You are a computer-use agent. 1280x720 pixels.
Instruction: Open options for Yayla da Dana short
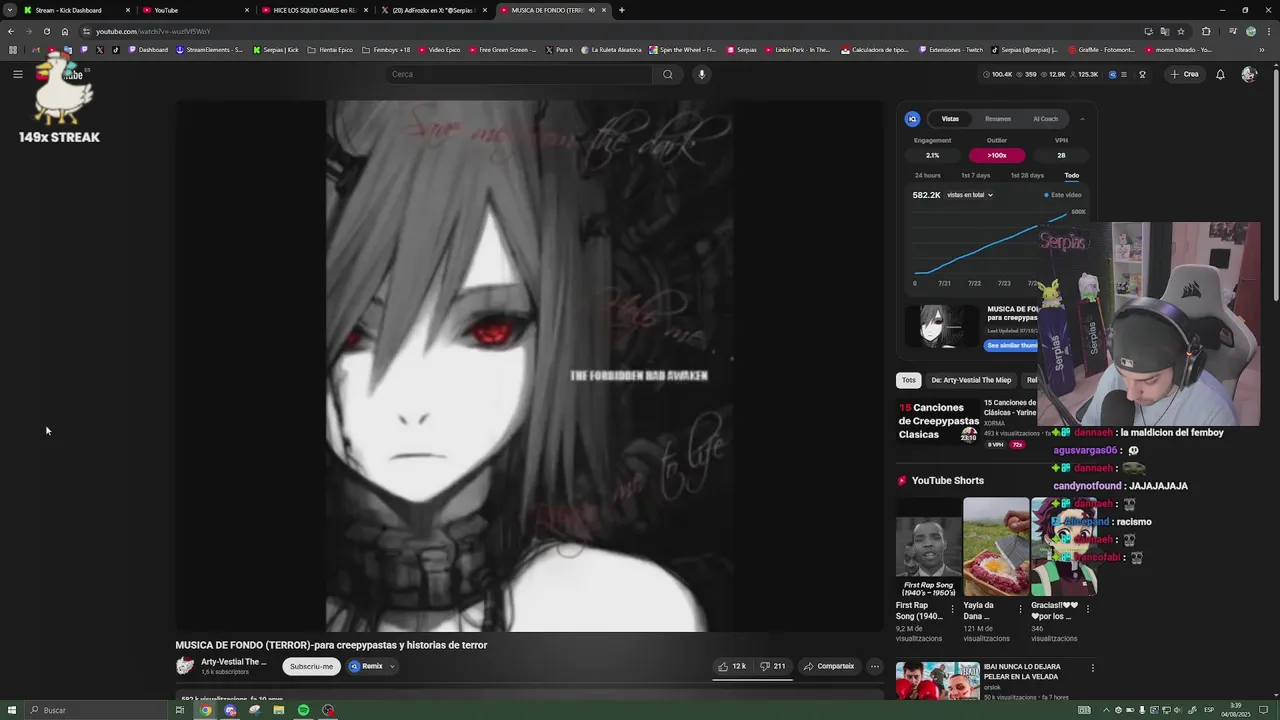[x=1020, y=608]
